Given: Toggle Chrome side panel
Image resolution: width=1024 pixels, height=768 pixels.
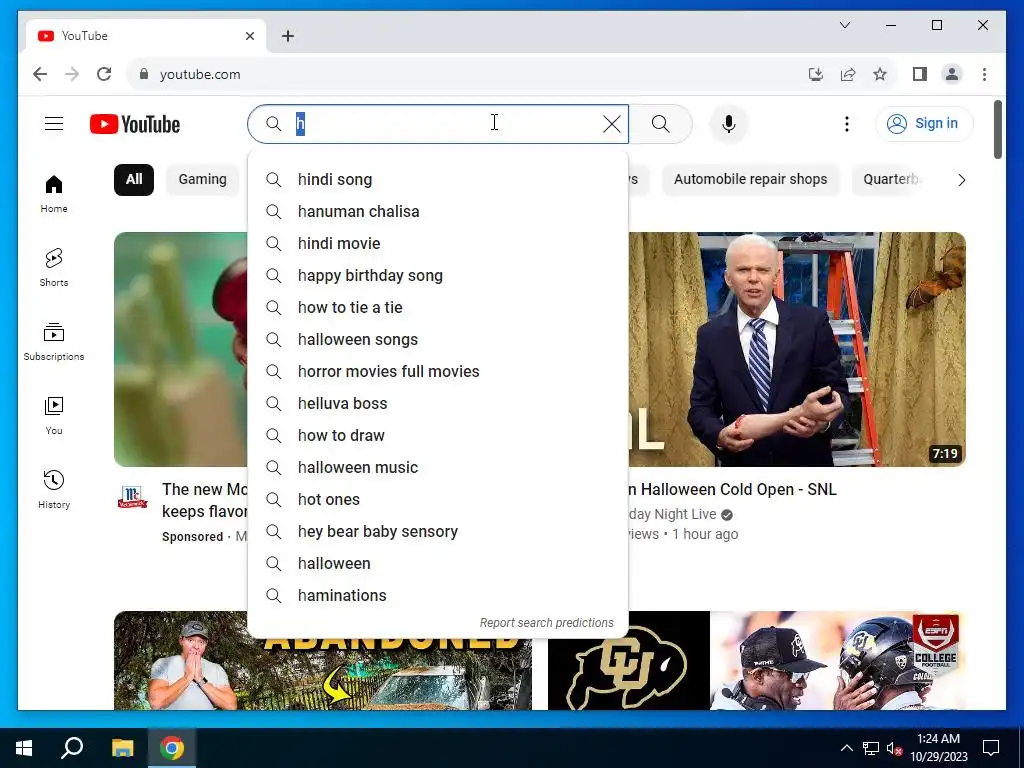Looking at the screenshot, I should 920,74.
